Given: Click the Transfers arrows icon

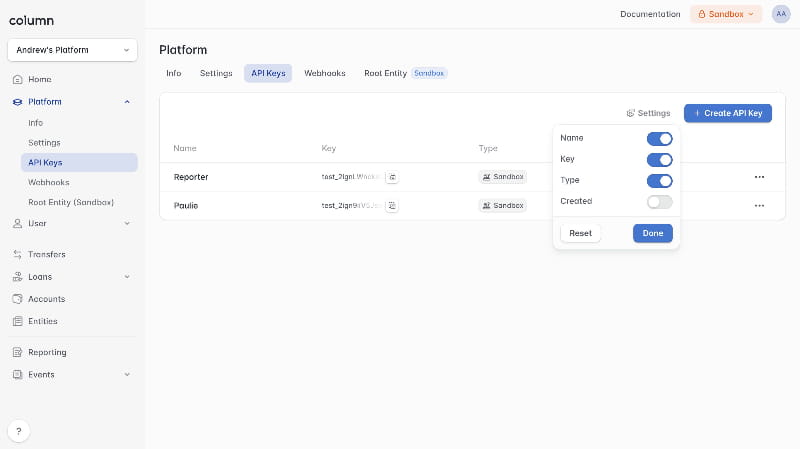Looking at the screenshot, I should pos(17,254).
